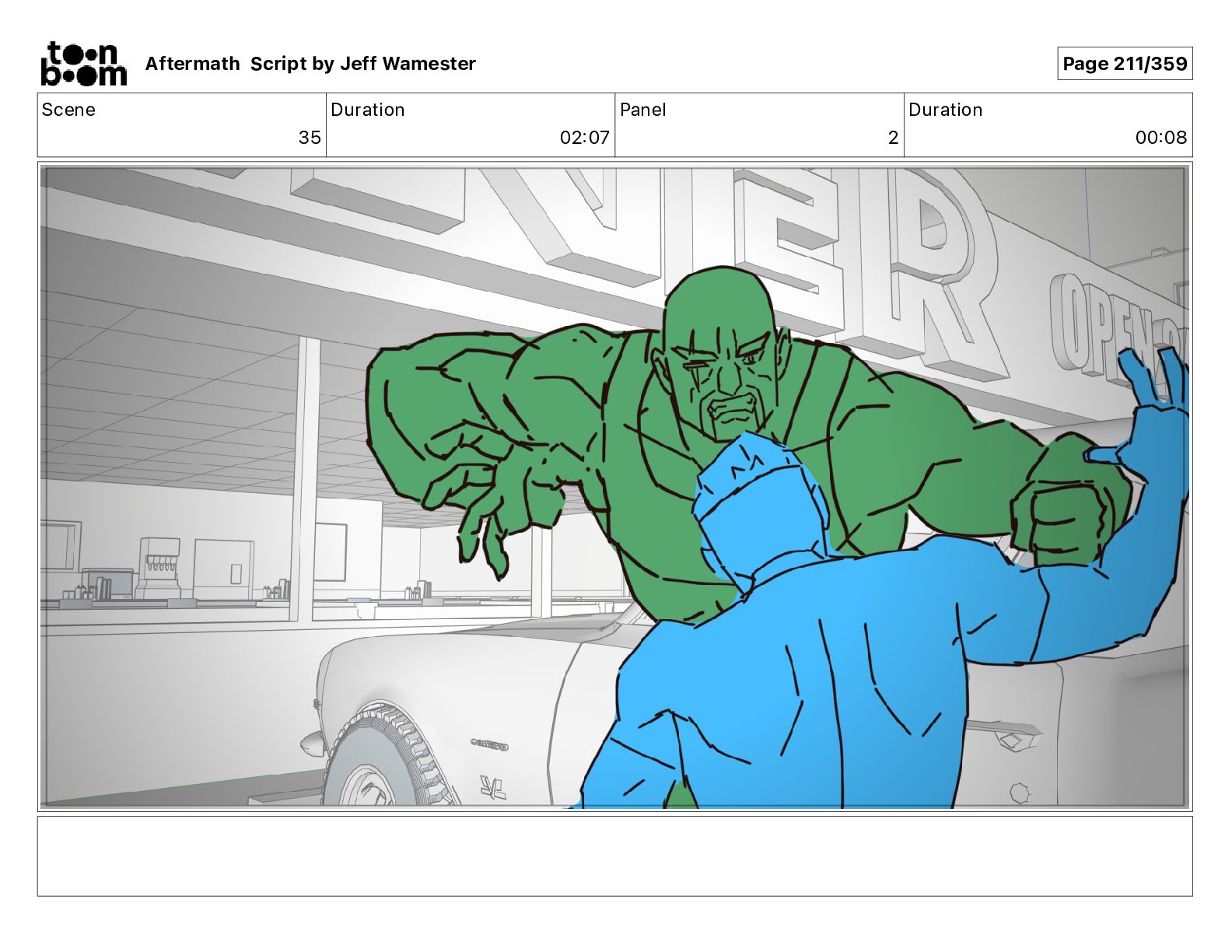Click the Camaro badge on the car fender
1232x952 pixels.
click(489, 744)
